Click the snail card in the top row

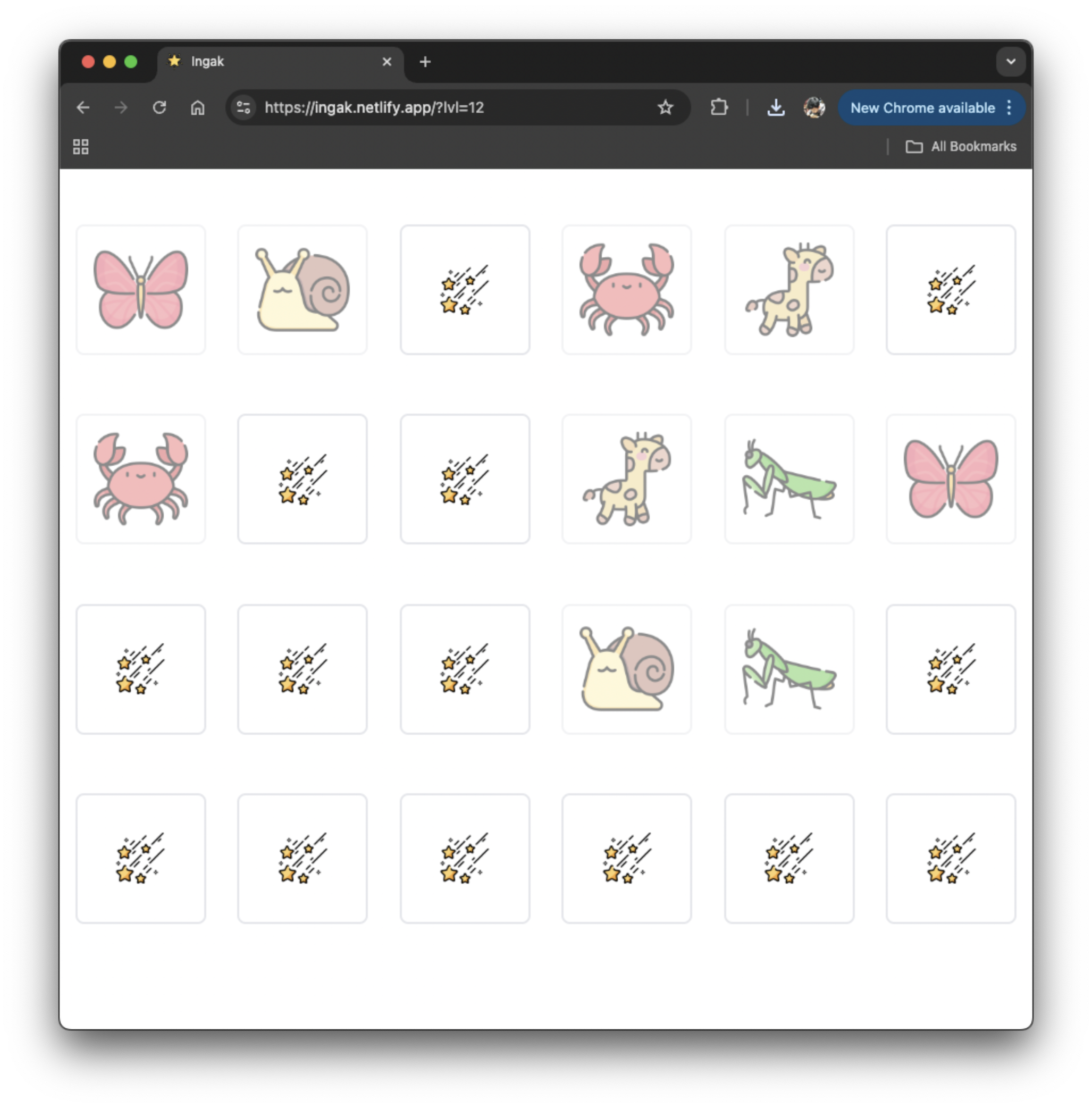303,290
